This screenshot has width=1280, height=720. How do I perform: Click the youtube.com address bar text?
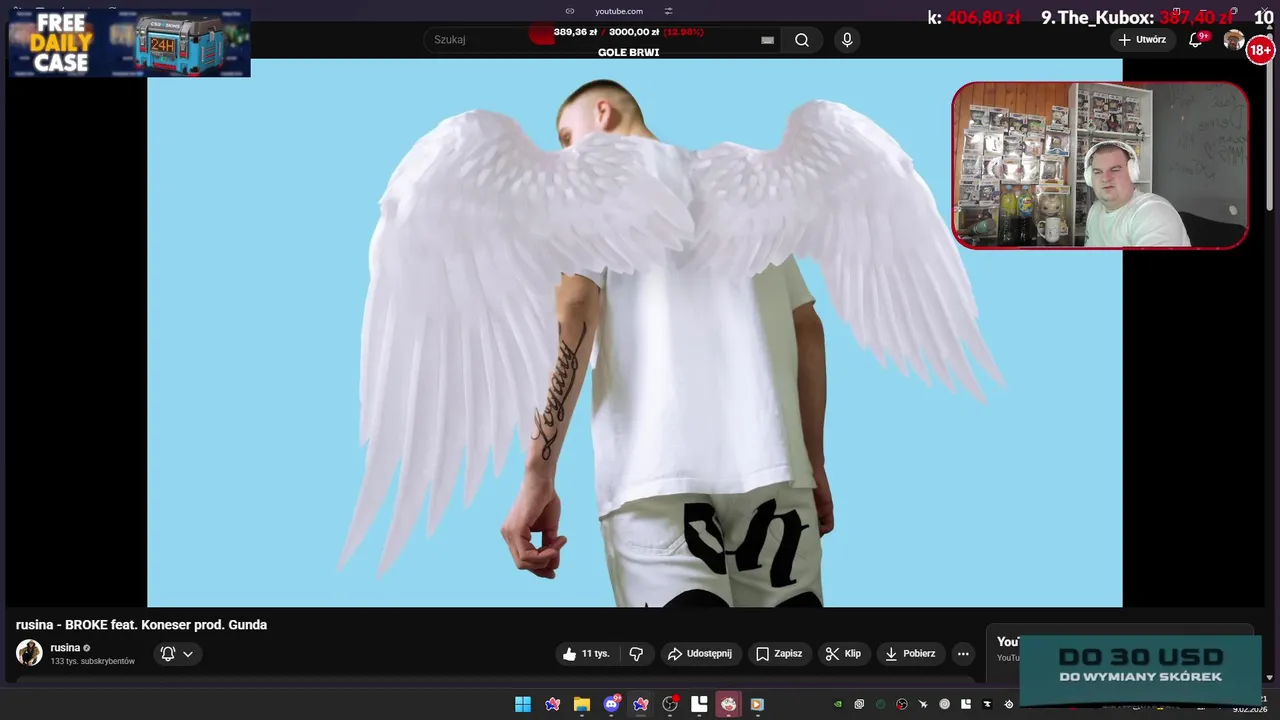[619, 11]
